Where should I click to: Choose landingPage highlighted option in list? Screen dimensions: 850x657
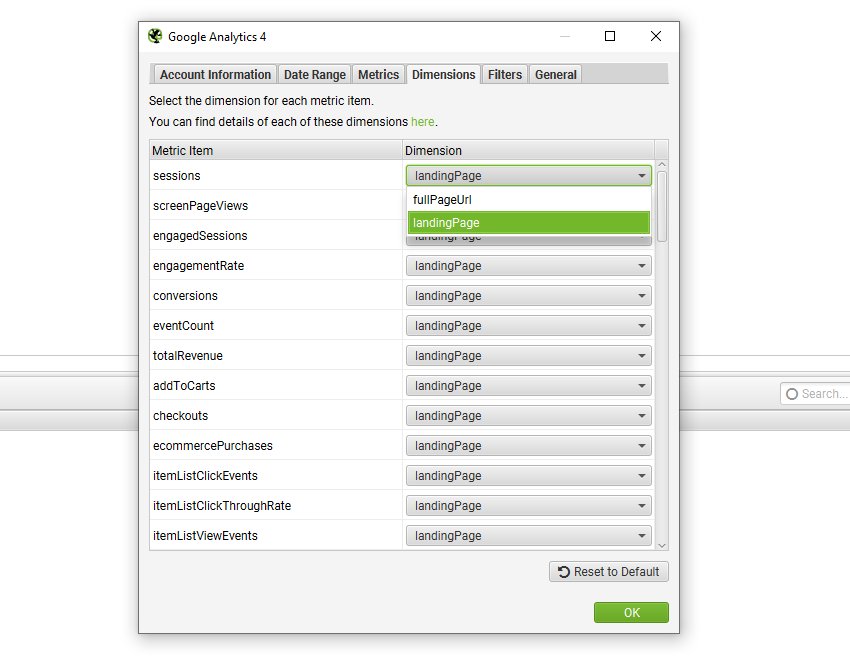pos(529,223)
